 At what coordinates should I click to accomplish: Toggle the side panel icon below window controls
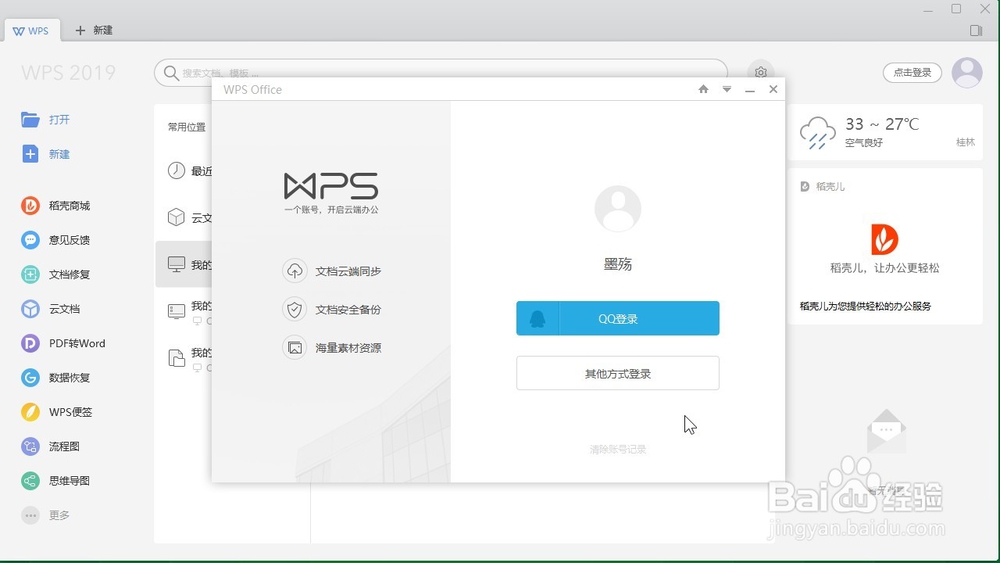[x=976, y=31]
